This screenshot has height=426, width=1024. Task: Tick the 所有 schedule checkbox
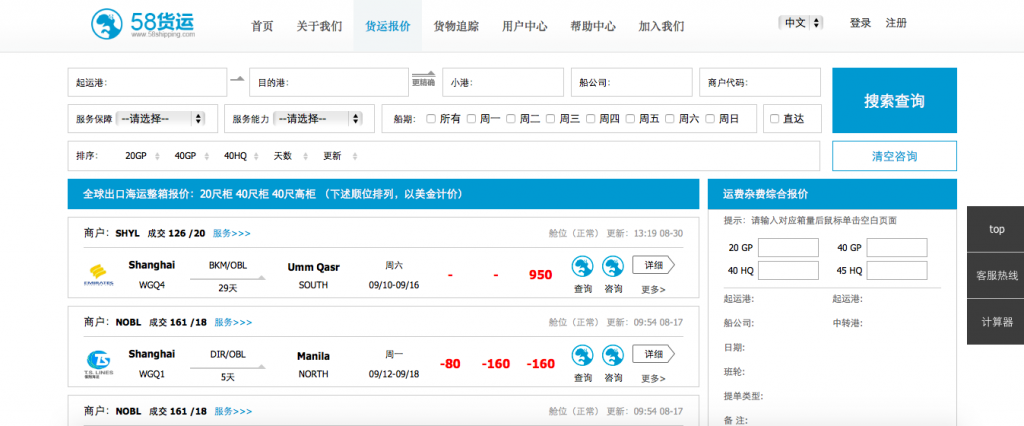coord(431,119)
